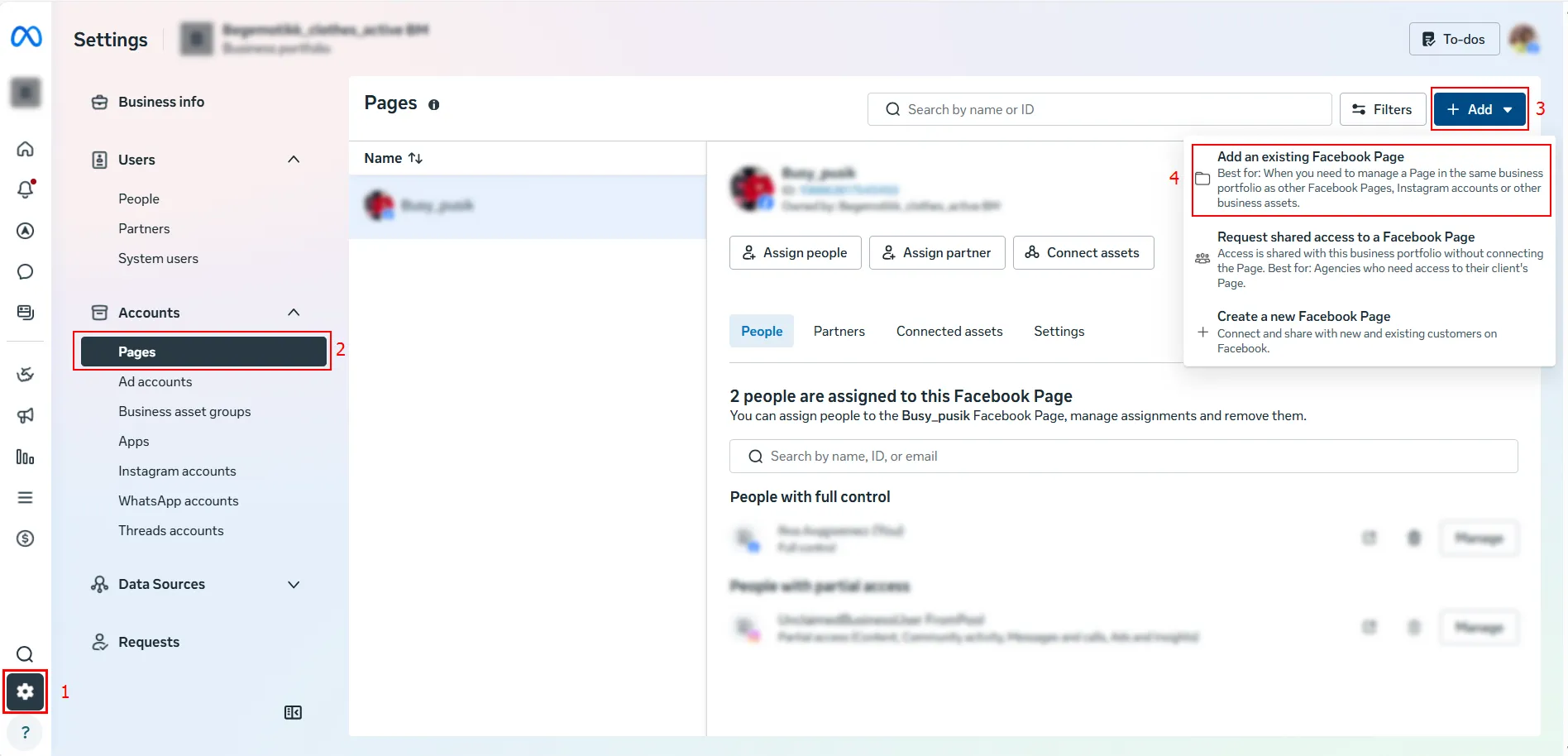The width and height of the screenshot is (1568, 756).
Task: Click the content pages icon in left rail
Action: point(26,312)
